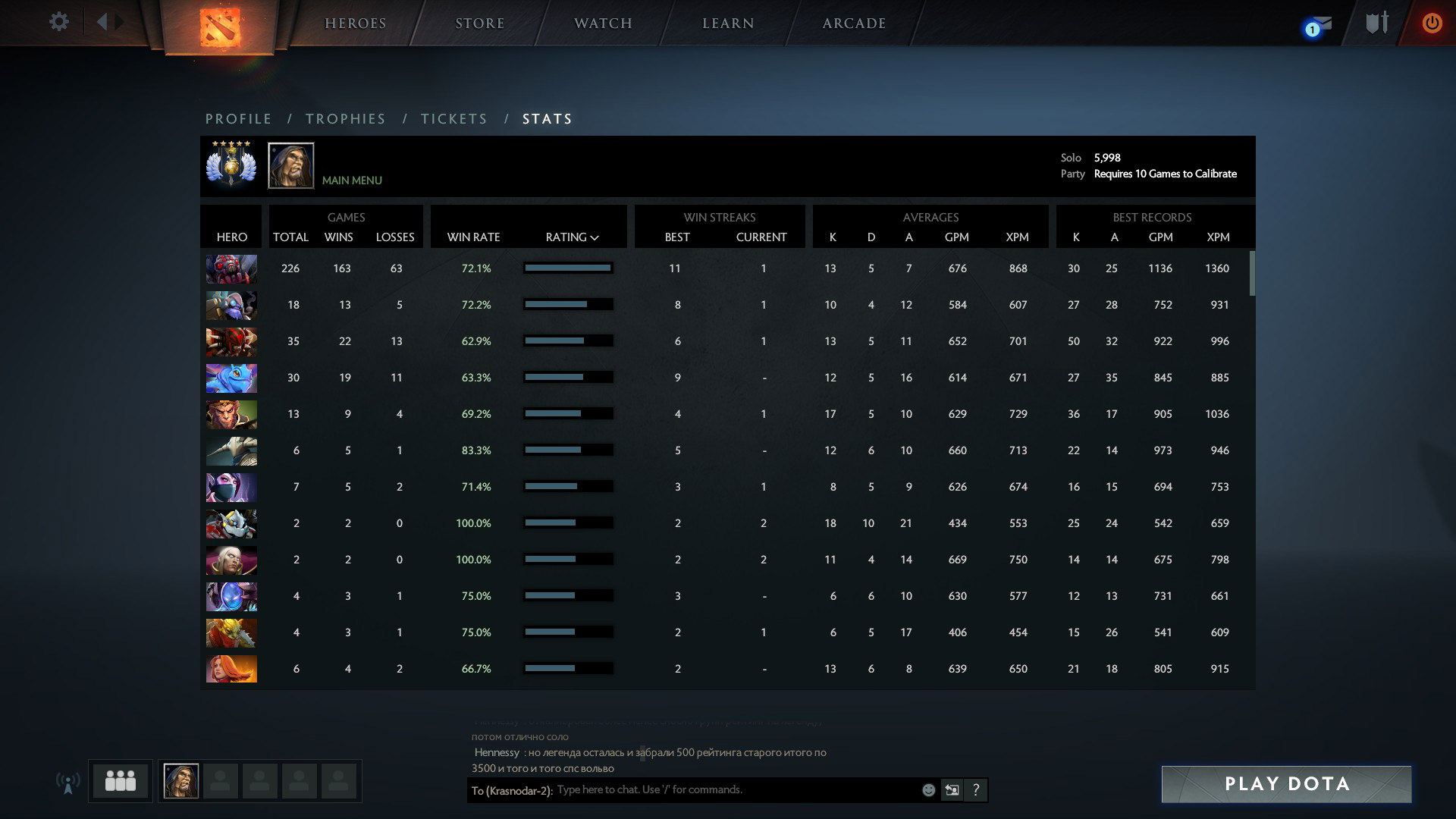Sort by win streak BEST header
This screenshot has height=819, width=1456.
[x=677, y=237]
